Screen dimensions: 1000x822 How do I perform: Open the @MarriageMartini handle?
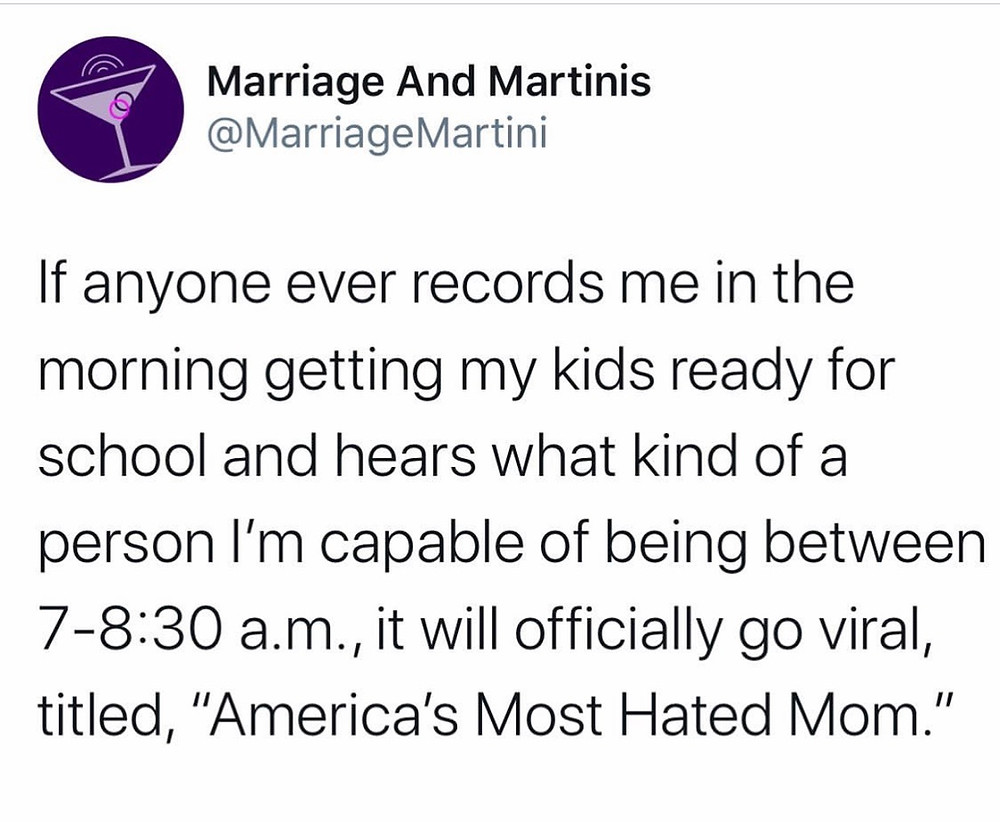pyautogui.click(x=378, y=135)
